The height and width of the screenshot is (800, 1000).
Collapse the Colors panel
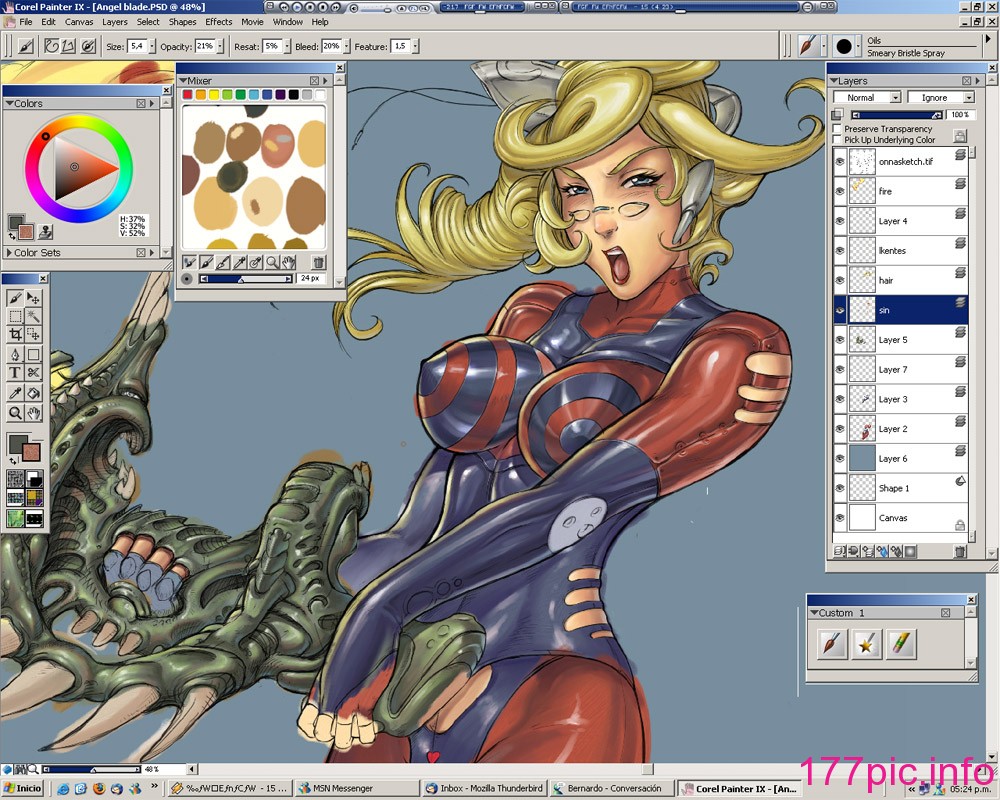10,103
